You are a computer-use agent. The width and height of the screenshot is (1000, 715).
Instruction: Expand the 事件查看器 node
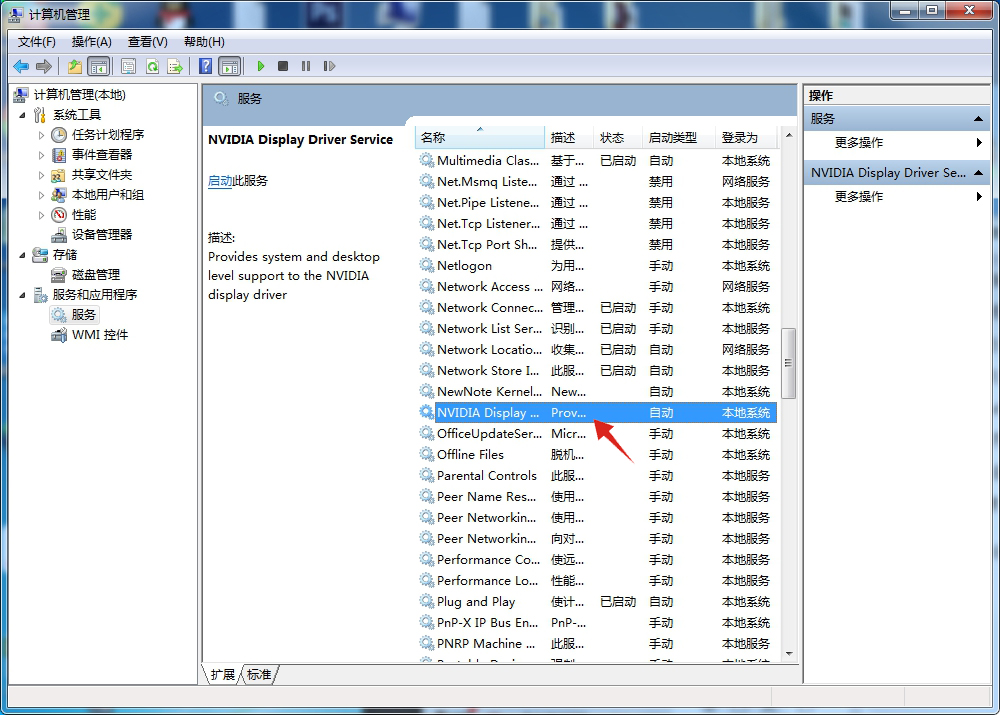tap(41, 155)
